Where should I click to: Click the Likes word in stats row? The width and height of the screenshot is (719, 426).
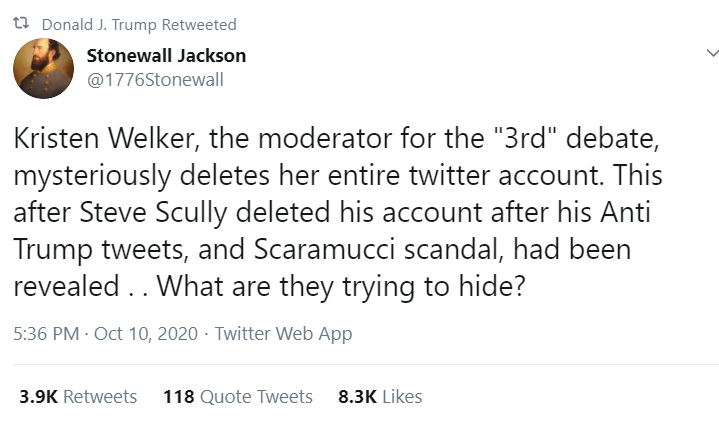click(x=402, y=397)
